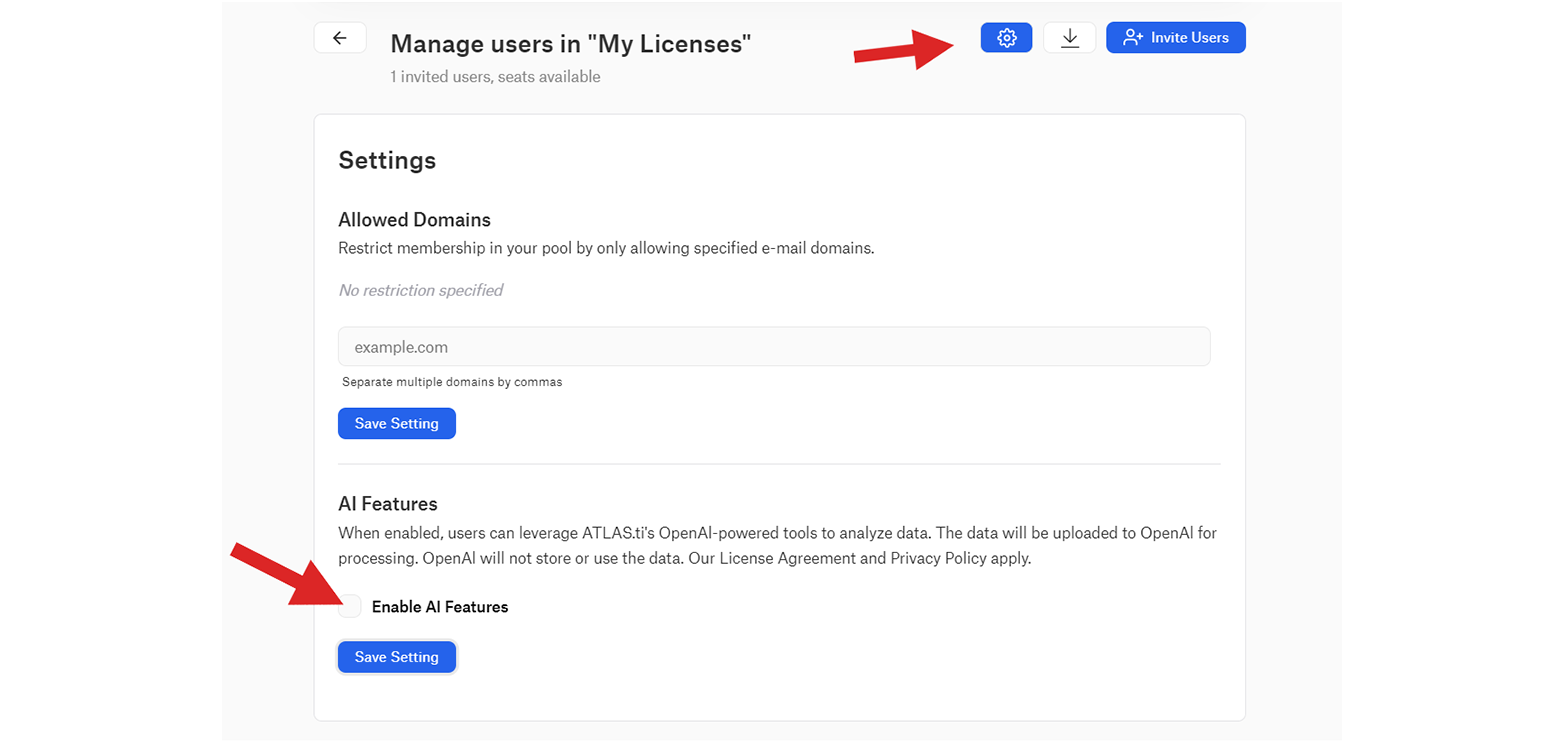Click the download users list icon
This screenshot has height=745, width=1566.
[1069, 38]
